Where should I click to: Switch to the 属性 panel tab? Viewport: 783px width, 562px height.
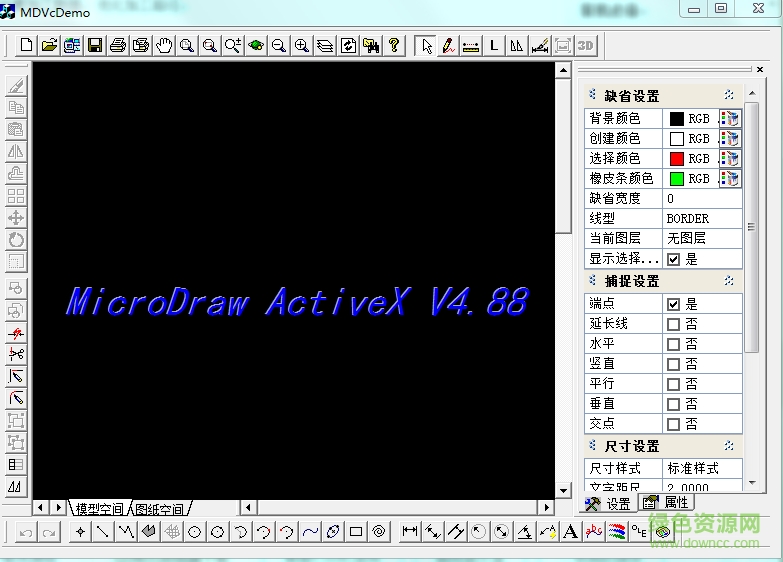tap(666, 502)
